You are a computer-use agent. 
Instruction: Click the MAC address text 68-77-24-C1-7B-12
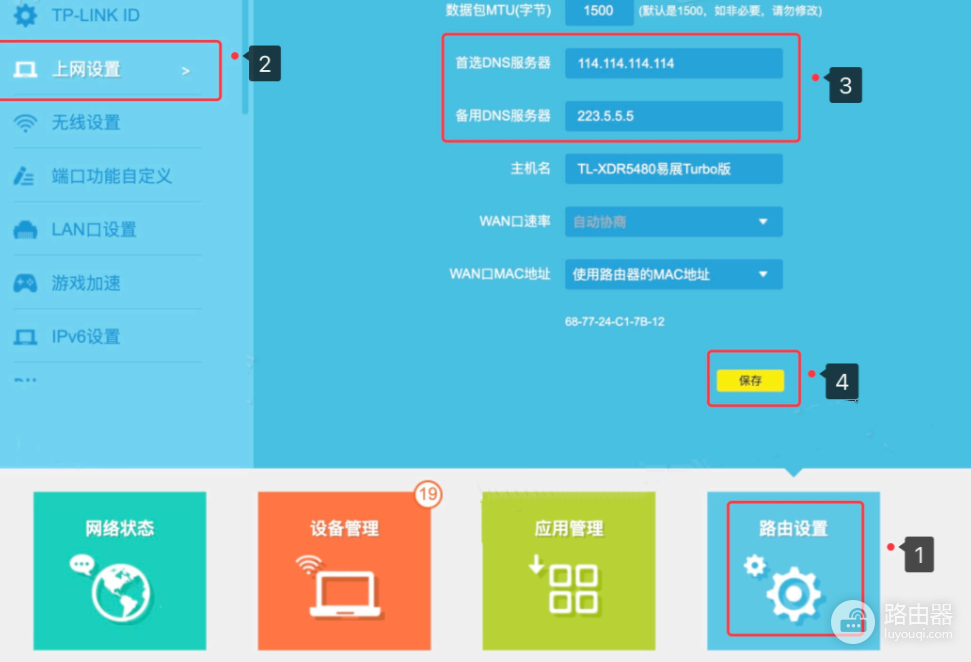[614, 321]
